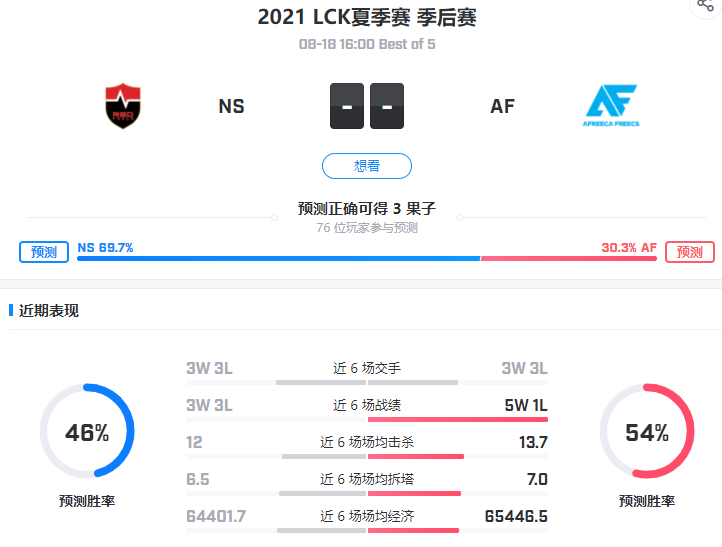Select the 近 6 场场均经济 stat row
The image size is (722, 547).
pyautogui.click(x=367, y=520)
